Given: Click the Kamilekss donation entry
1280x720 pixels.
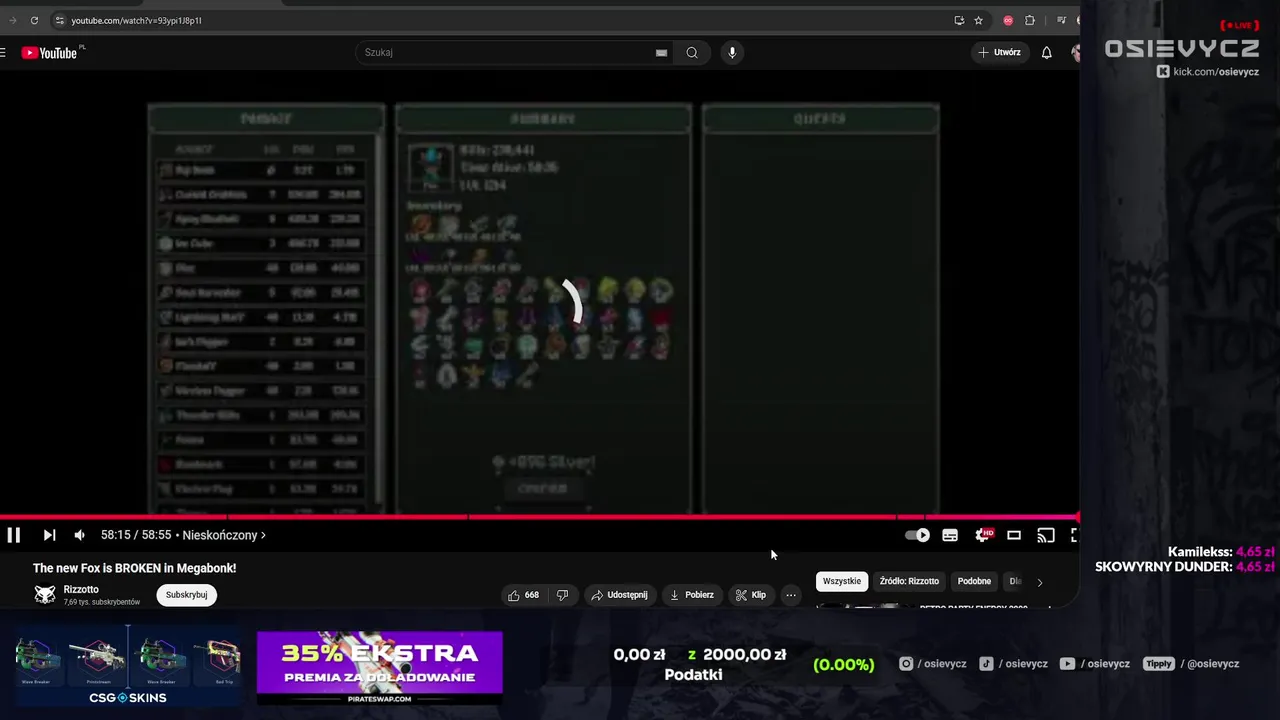Looking at the screenshot, I should point(1221,552).
